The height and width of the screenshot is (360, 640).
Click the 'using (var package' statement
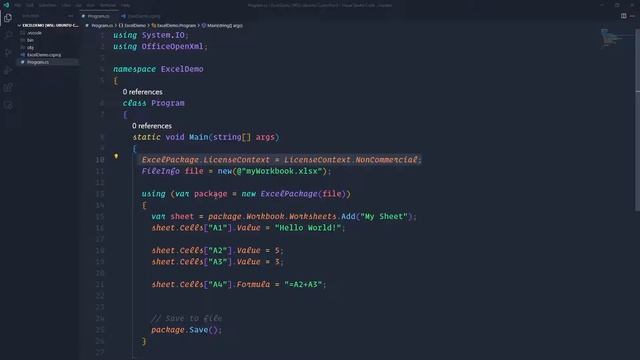[246, 194]
